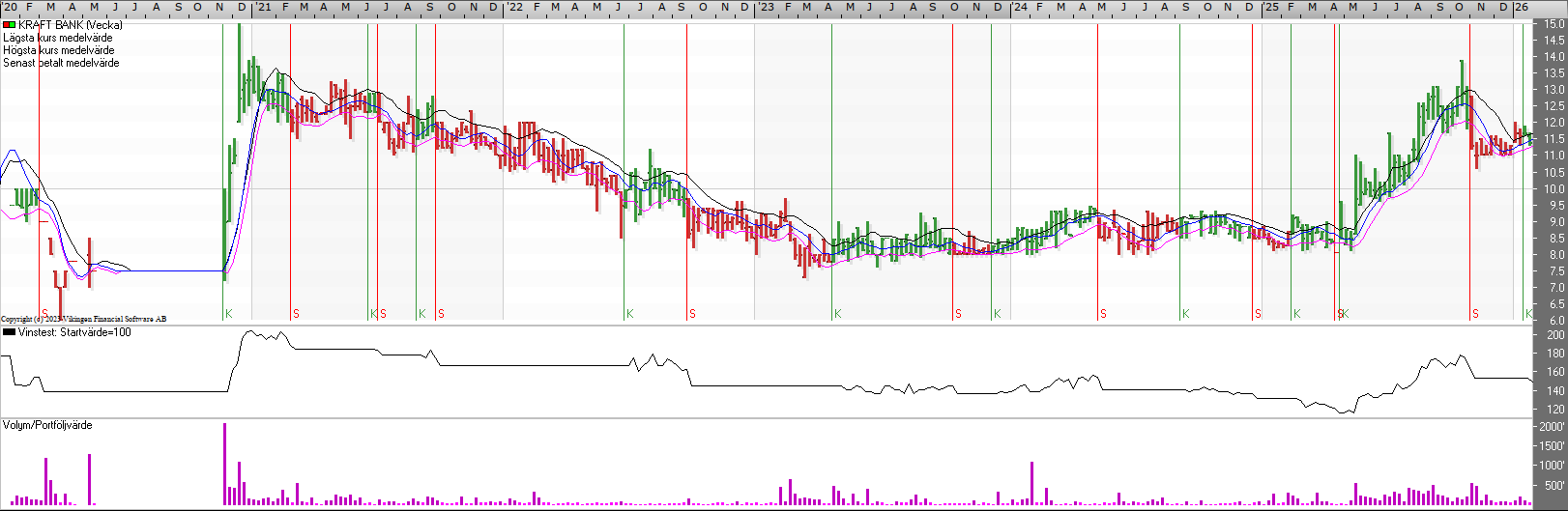Jump to the '23 year label on timeline
This screenshot has height=511, width=1568.
(x=765, y=7)
